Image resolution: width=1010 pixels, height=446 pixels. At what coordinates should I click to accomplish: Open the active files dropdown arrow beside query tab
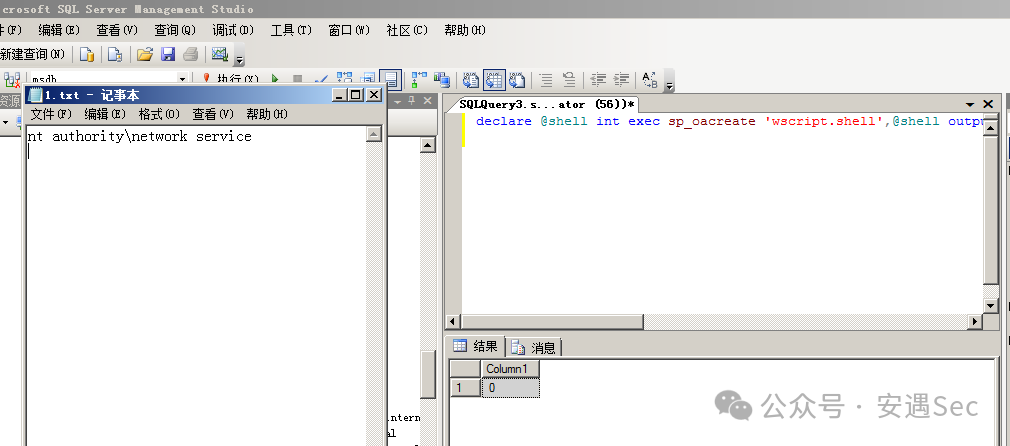pos(970,104)
